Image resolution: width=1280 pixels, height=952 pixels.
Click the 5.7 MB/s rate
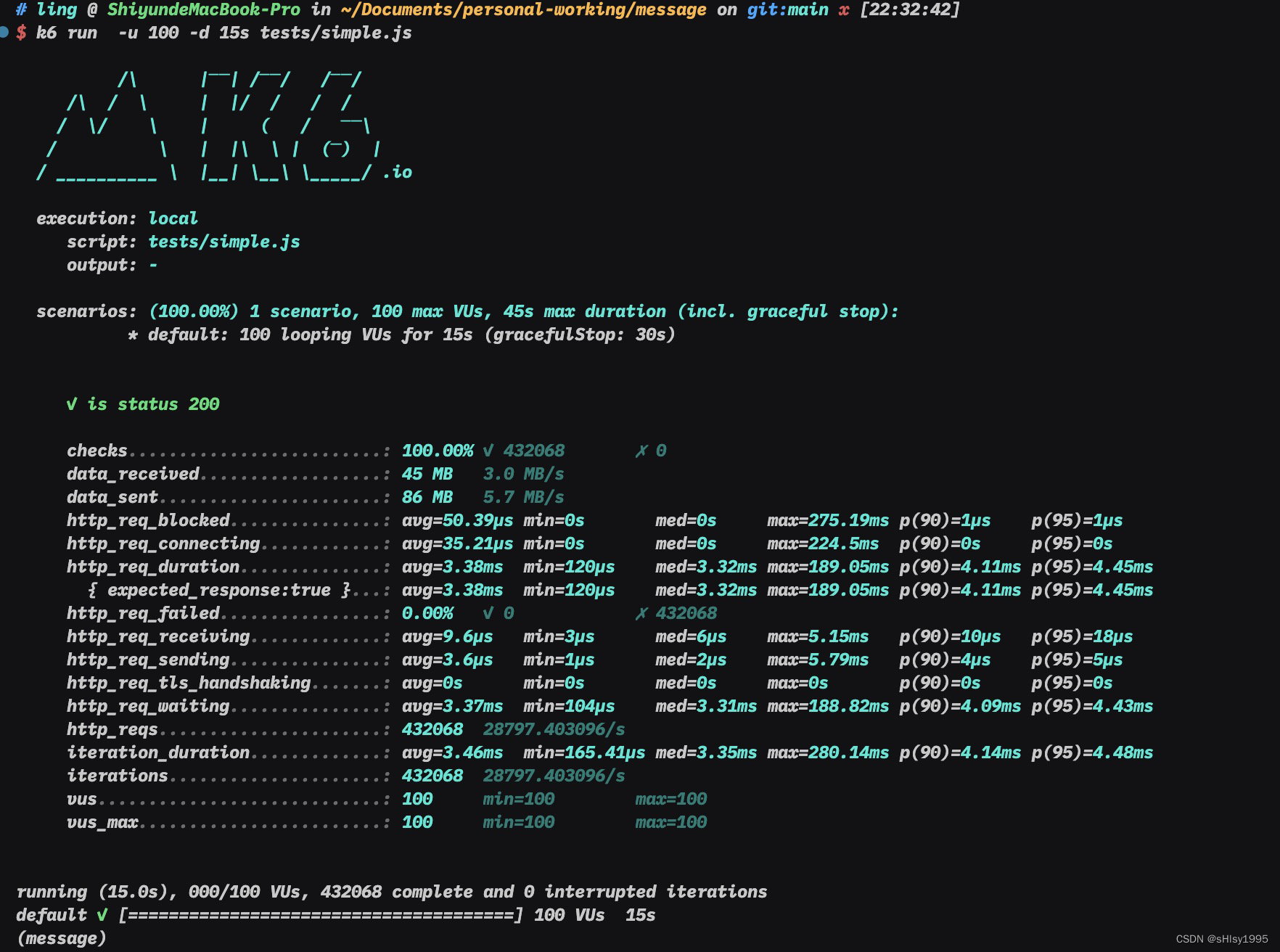pos(523,497)
